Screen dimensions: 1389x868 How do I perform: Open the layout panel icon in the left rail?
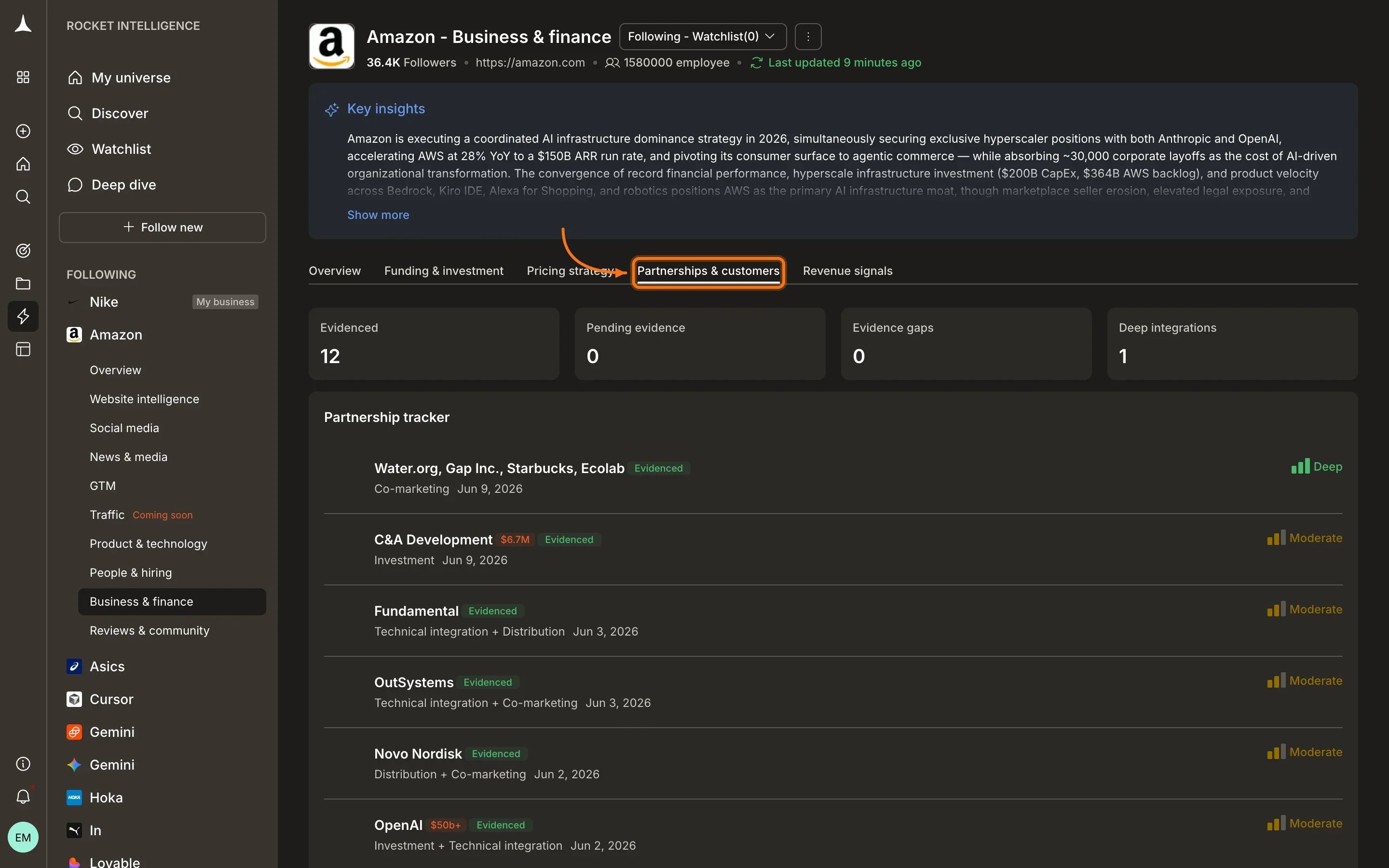pos(23,350)
